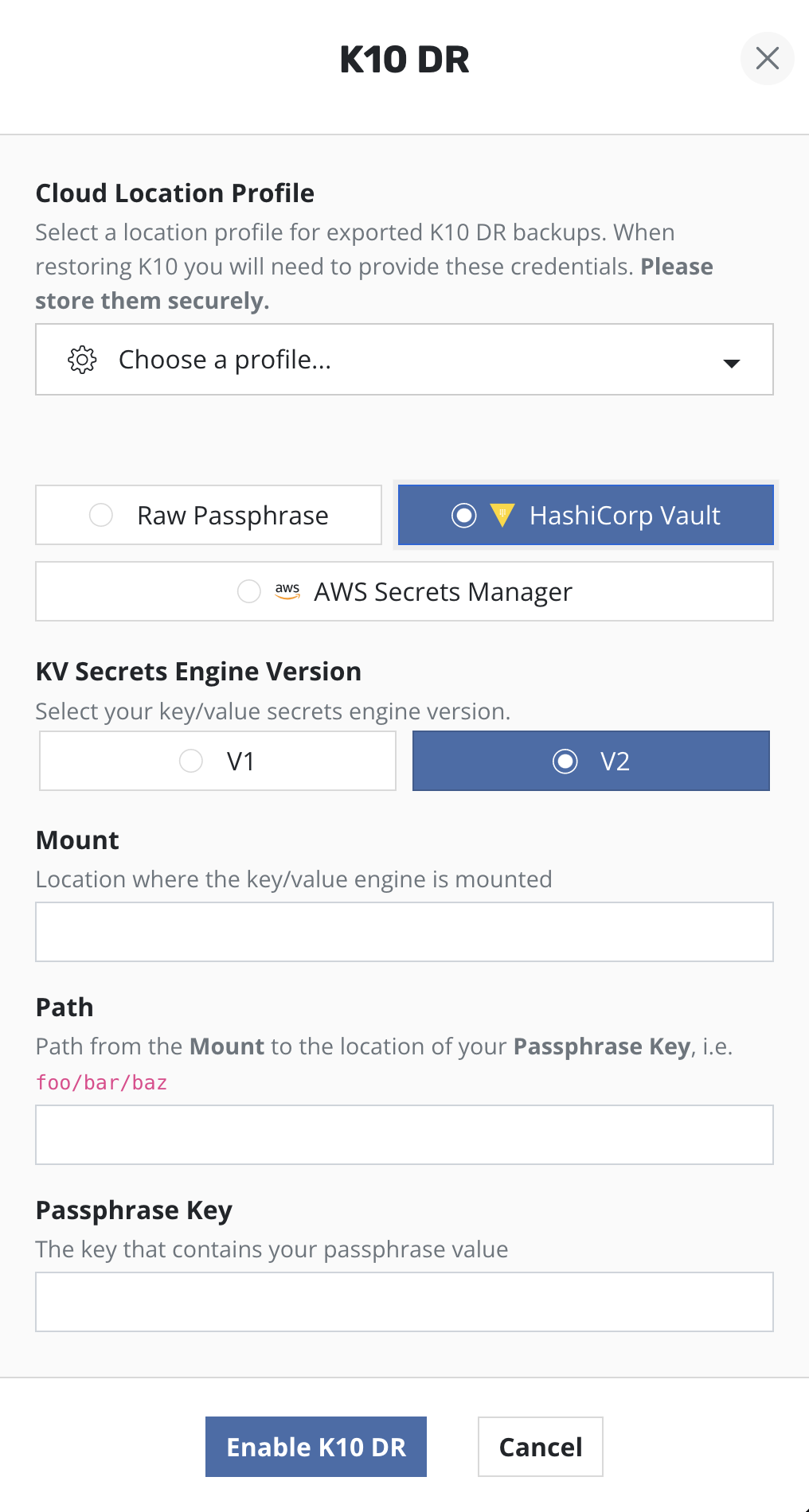Click the Passphrase Key input field
809x1512 pixels.
[404, 1302]
